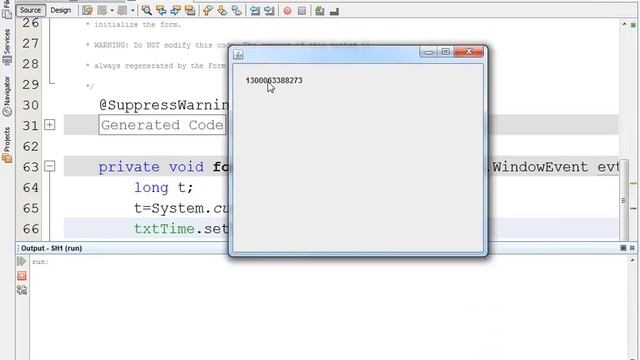The width and height of the screenshot is (640, 360).
Task: Shift the line left with the toolbar icon
Action: tap(255, 11)
